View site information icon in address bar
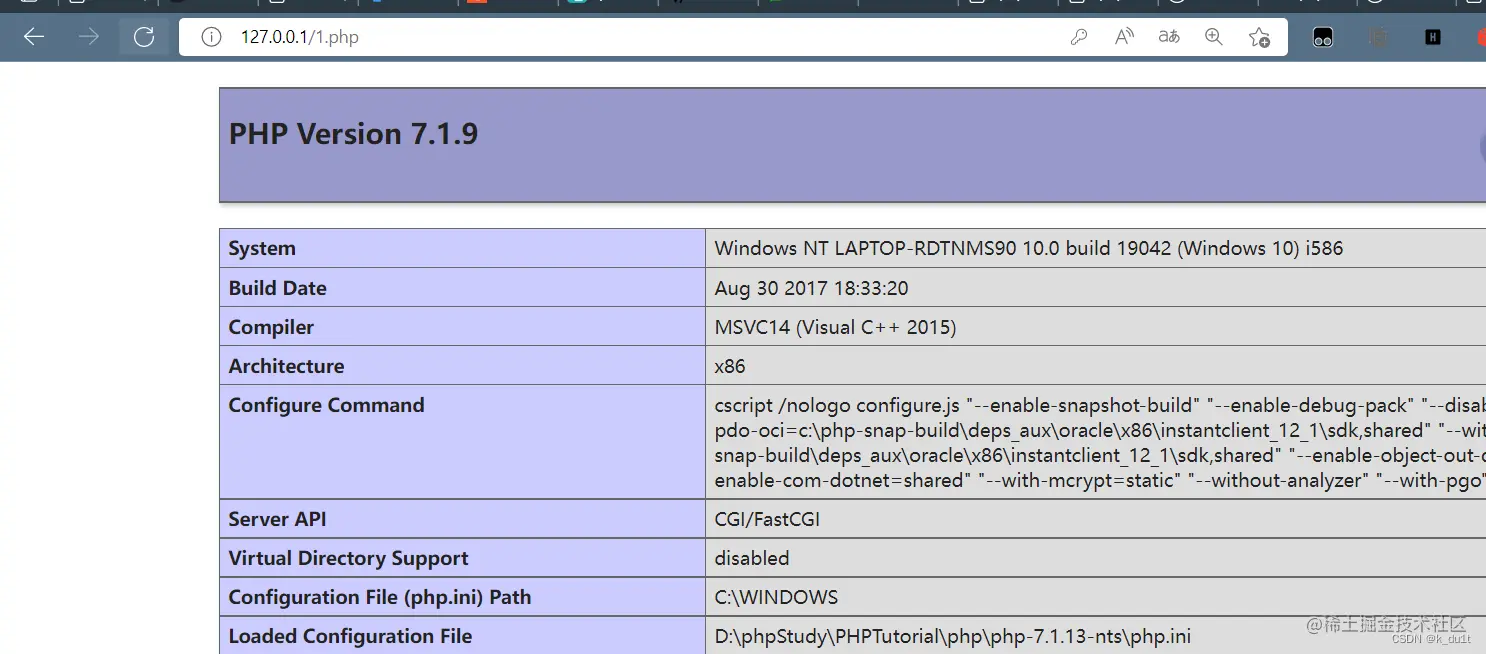Screen dimensions: 1486x654 point(211,38)
